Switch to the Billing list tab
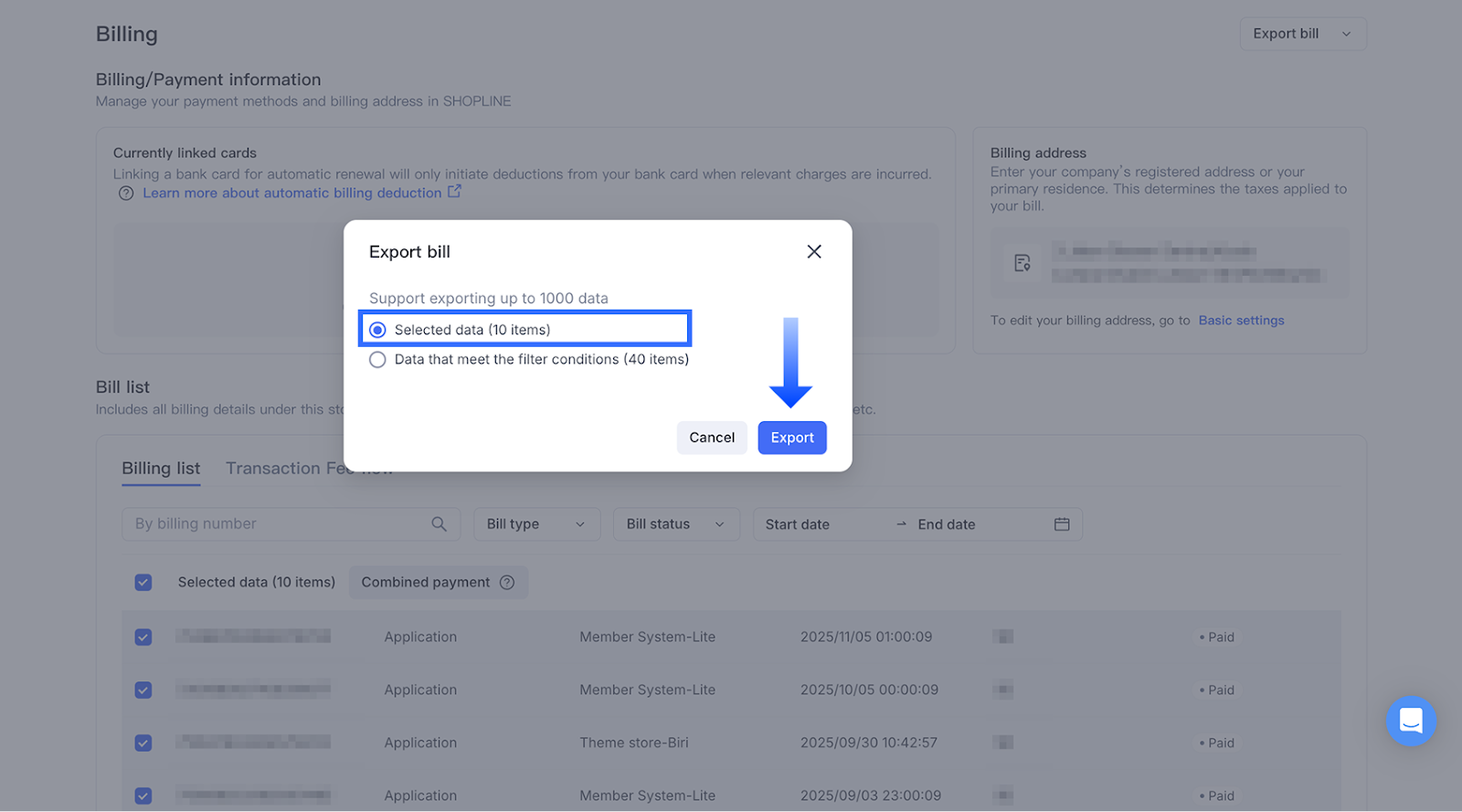This screenshot has height=812, width=1462. (x=161, y=469)
